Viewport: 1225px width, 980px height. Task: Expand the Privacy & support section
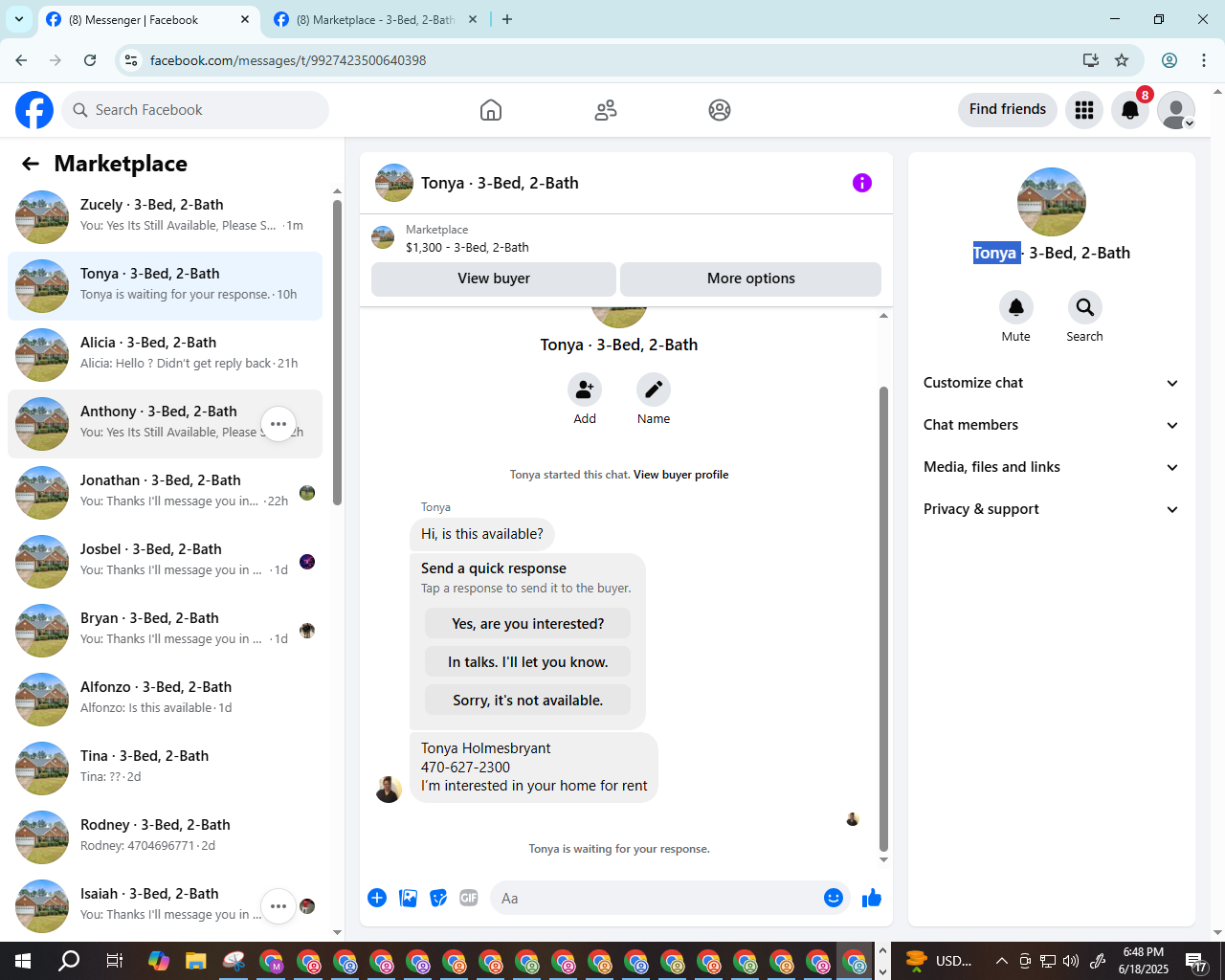pos(1052,509)
